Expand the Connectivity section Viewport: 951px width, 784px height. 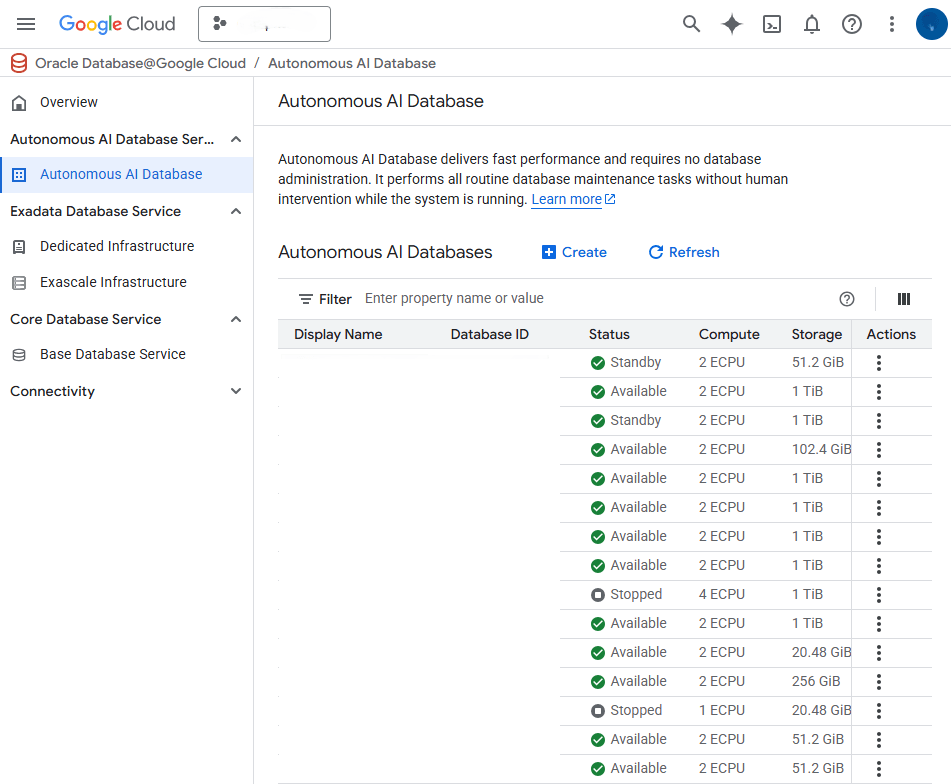click(x=236, y=391)
